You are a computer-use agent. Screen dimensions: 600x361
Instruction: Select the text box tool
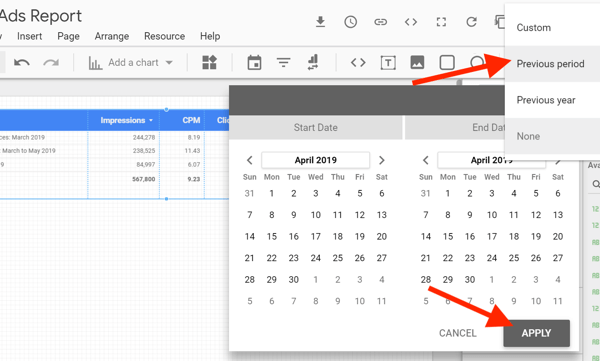pyautogui.click(x=388, y=62)
